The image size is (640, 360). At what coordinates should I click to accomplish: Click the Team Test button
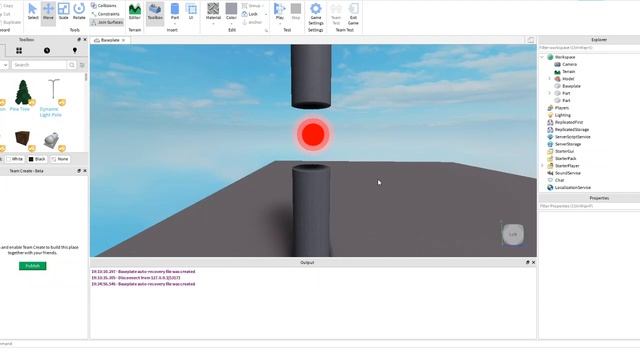pyautogui.click(x=336, y=14)
